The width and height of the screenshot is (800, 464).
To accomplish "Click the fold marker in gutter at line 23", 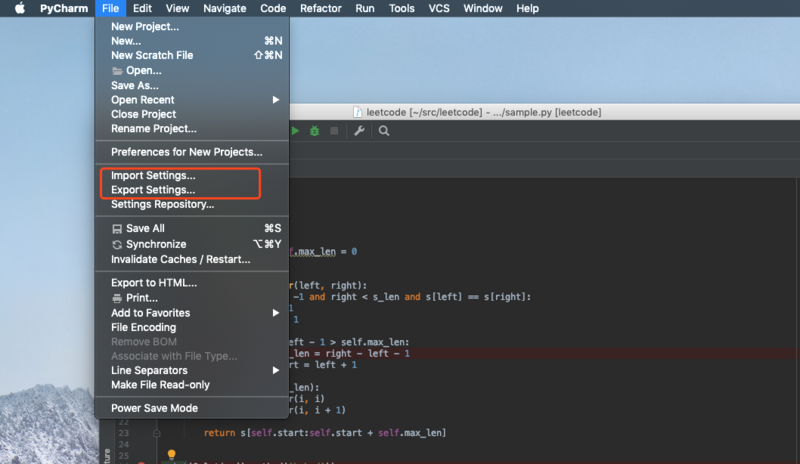I will [x=157, y=433].
